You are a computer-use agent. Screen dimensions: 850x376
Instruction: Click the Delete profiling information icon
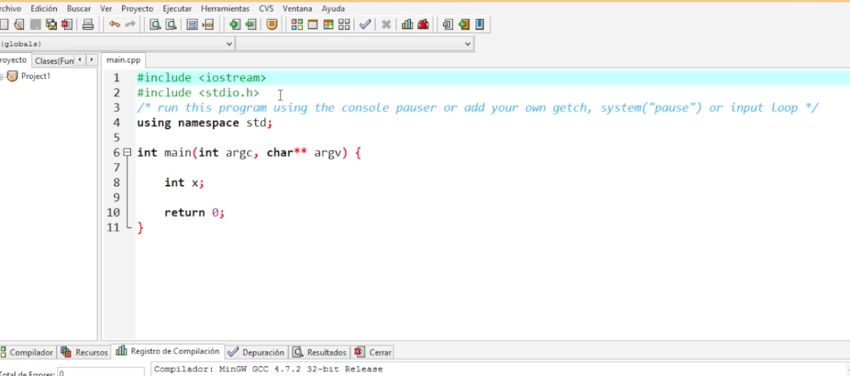pyautogui.click(x=423, y=24)
